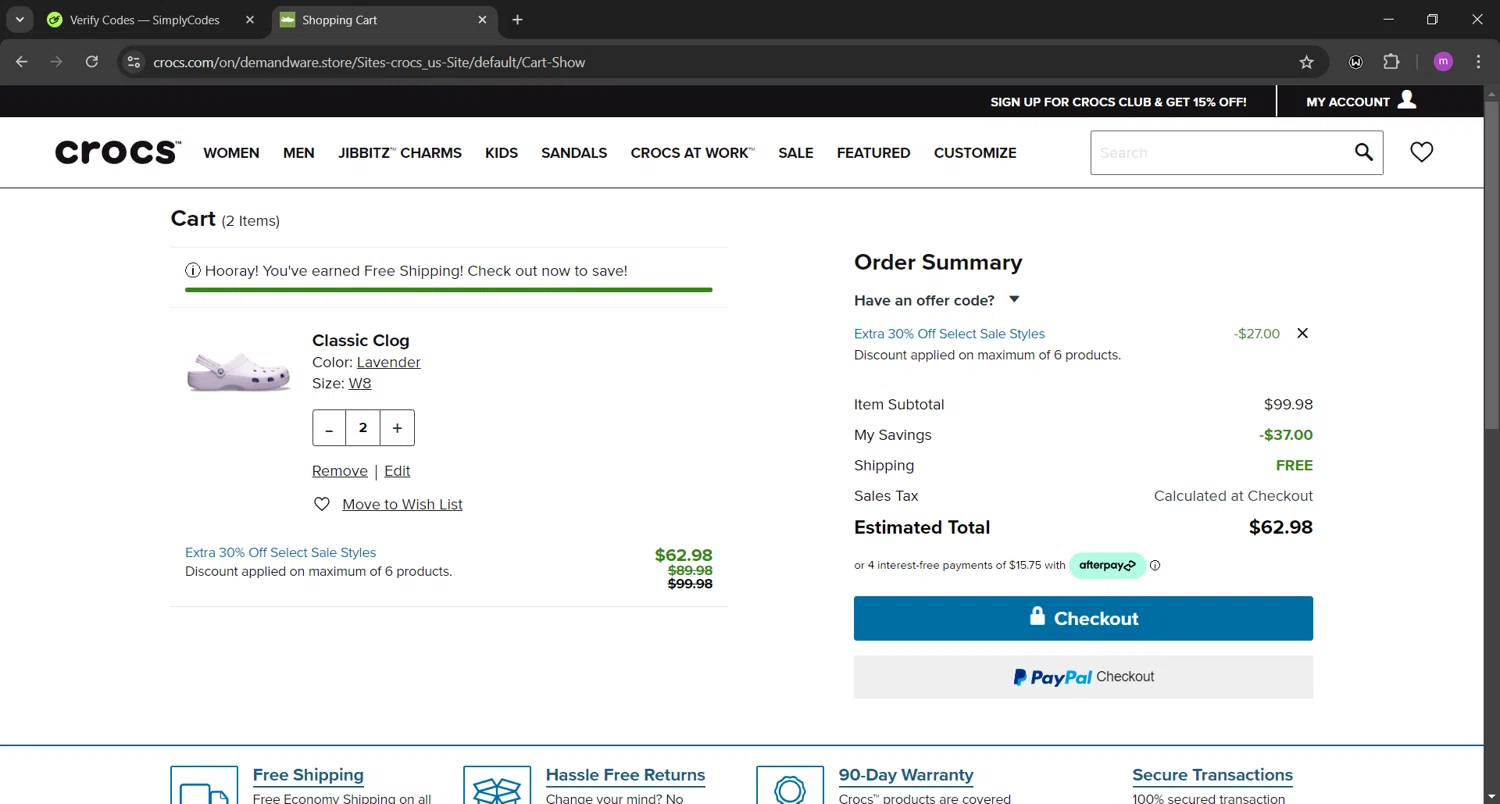Open the tab search dropdown arrow

(19, 20)
